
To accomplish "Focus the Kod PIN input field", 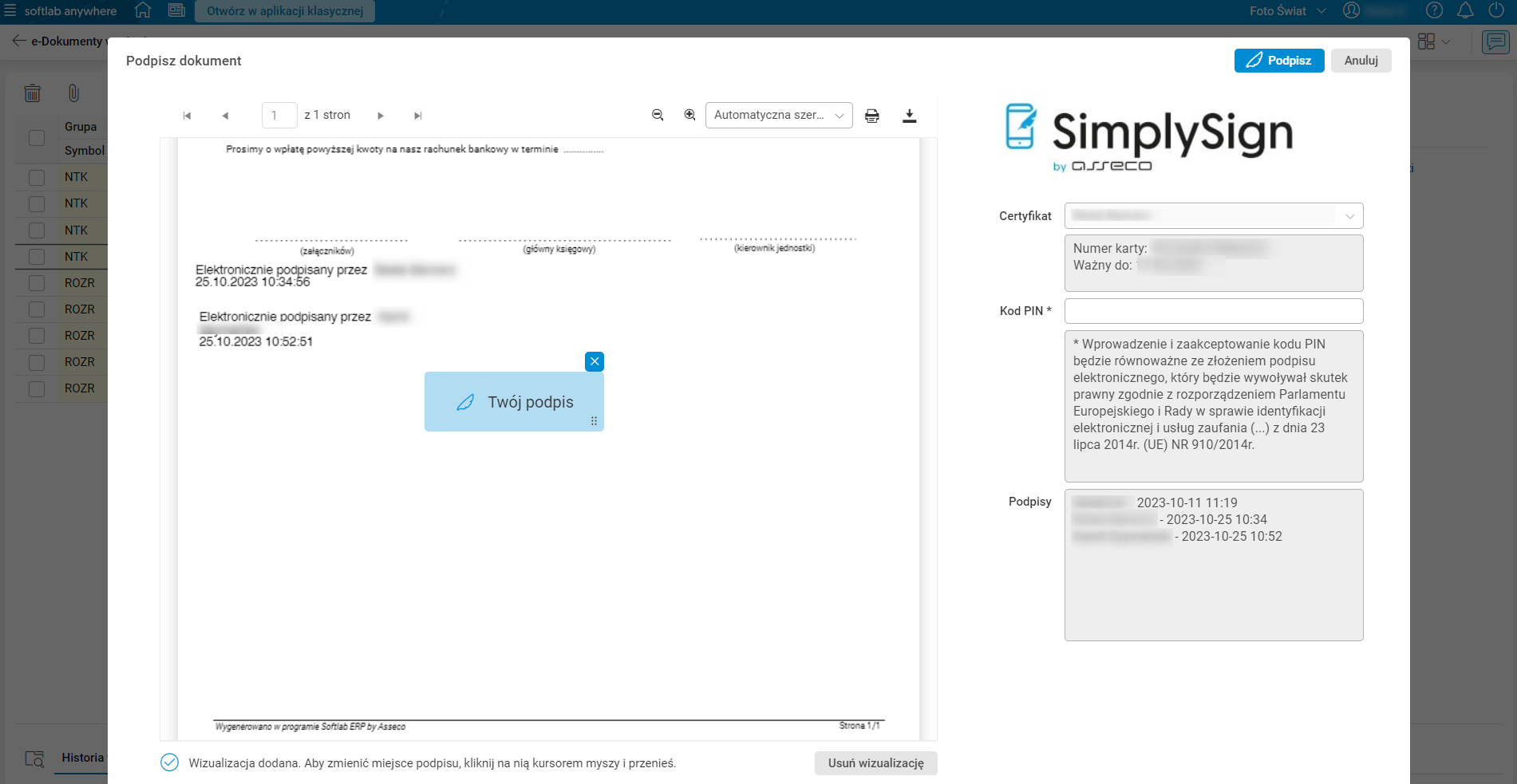I will [1214, 311].
